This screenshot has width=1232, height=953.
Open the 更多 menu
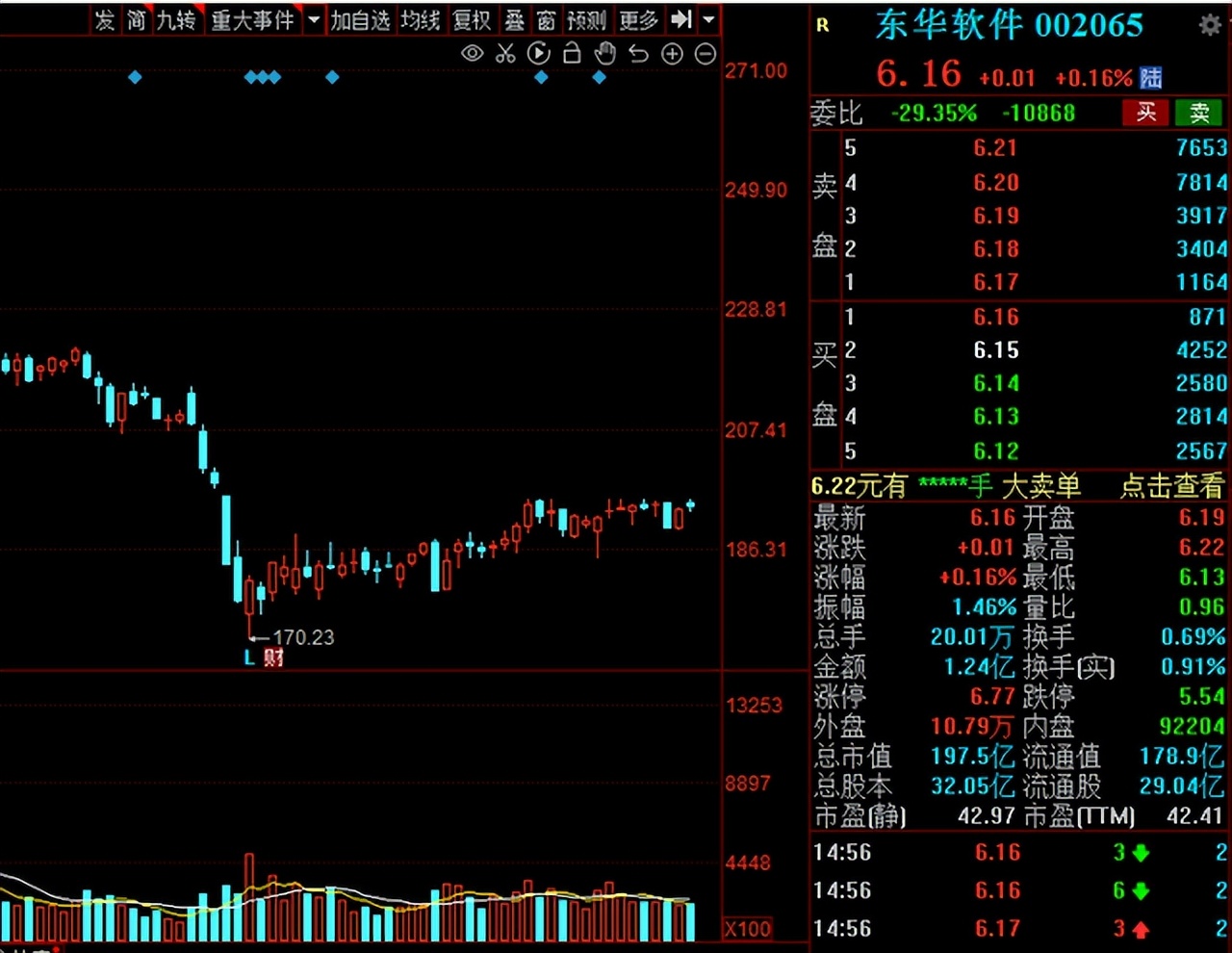638,19
